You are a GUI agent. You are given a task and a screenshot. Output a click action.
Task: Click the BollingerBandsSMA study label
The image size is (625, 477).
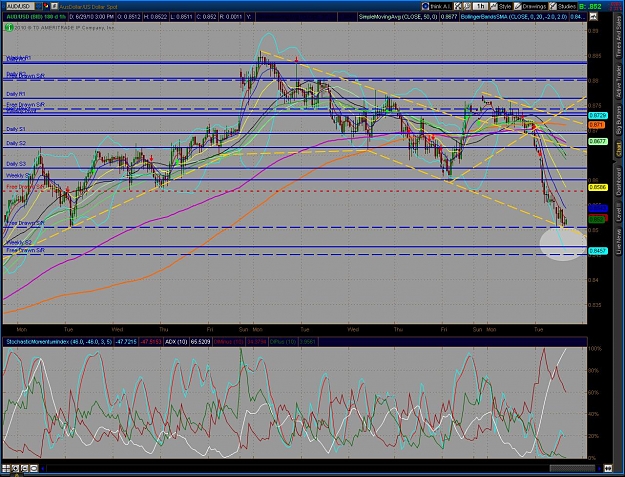click(514, 17)
